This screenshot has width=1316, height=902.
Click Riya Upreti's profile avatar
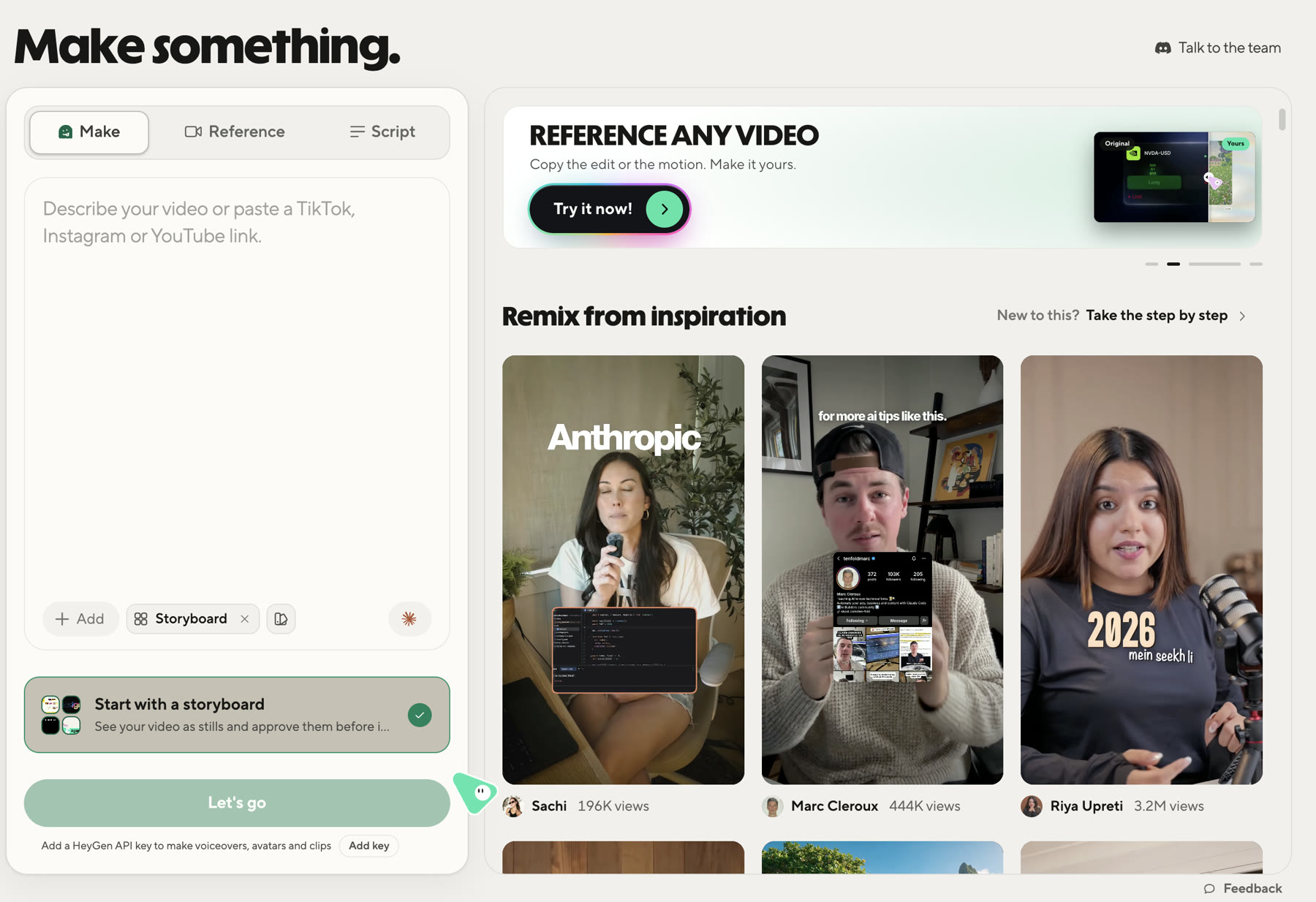(1032, 806)
